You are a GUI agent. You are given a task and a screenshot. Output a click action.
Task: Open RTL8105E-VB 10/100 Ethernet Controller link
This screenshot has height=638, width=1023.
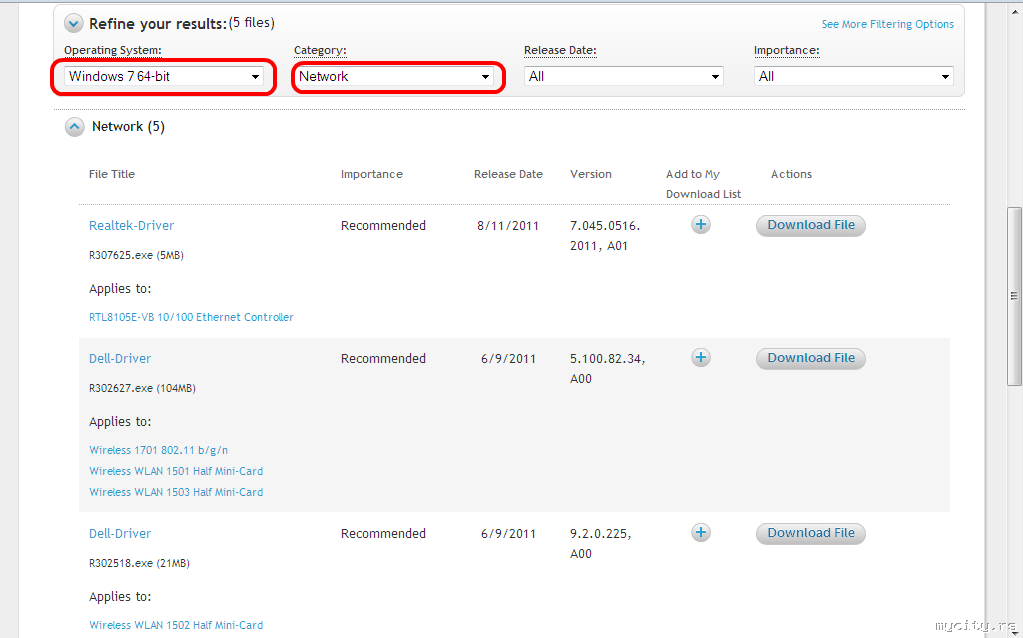191,317
